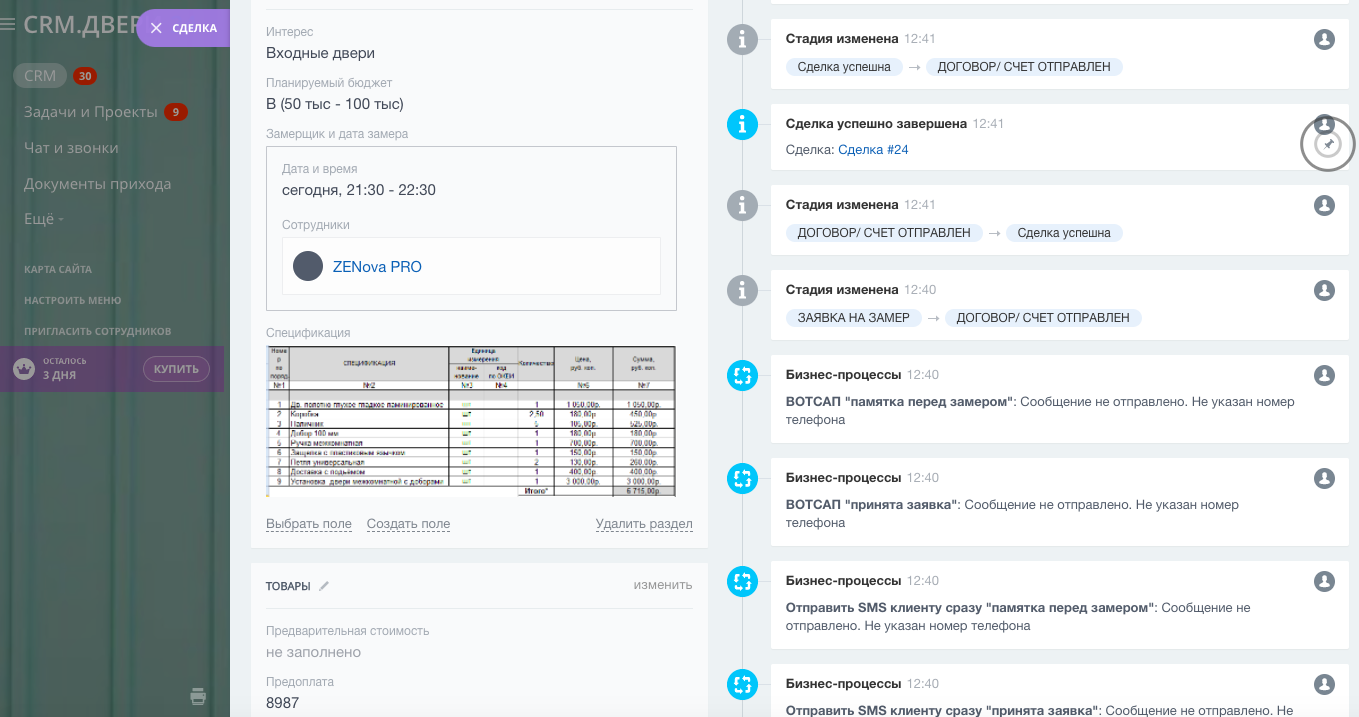Close the СДЕЛКА side panel
Viewport: 1359px width, 717px height.
pos(156,28)
